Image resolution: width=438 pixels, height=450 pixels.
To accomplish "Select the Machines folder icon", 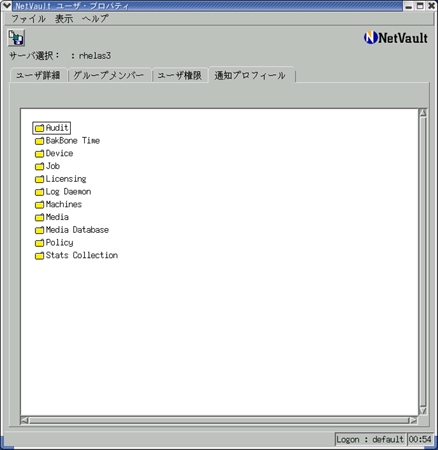I will point(39,205).
